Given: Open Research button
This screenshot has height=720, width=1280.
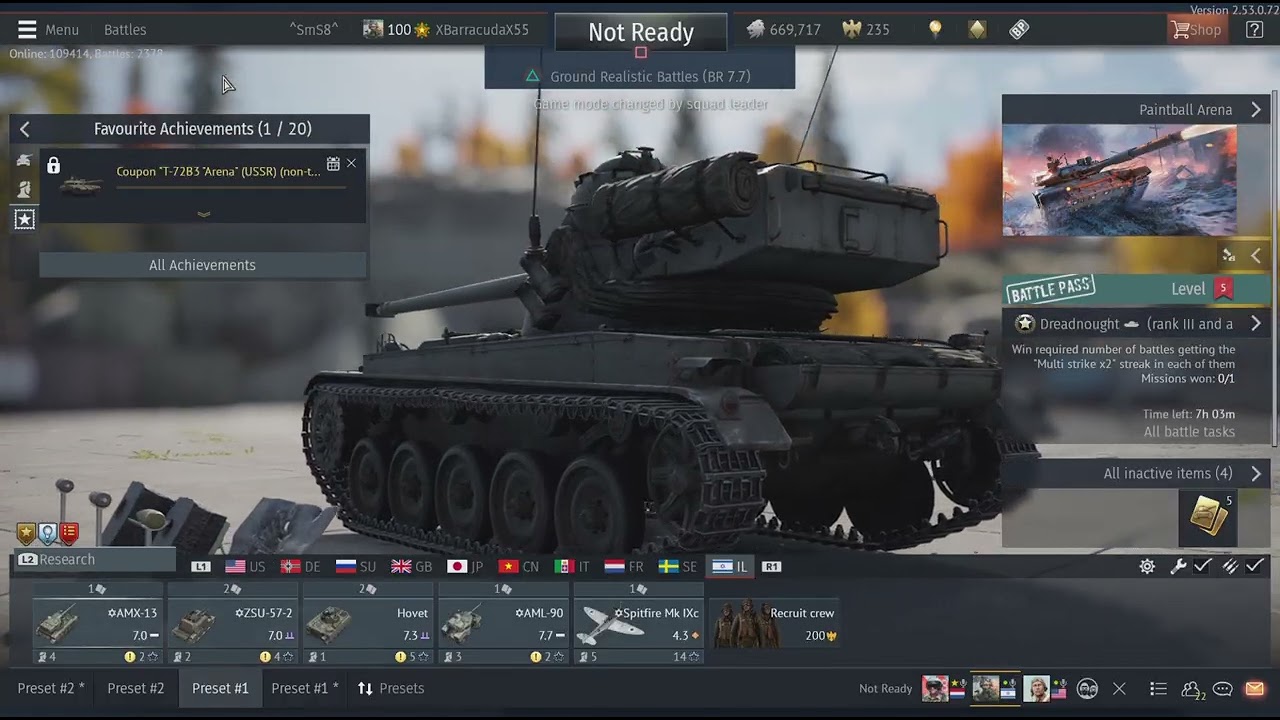Looking at the screenshot, I should pyautogui.click(x=95, y=560).
